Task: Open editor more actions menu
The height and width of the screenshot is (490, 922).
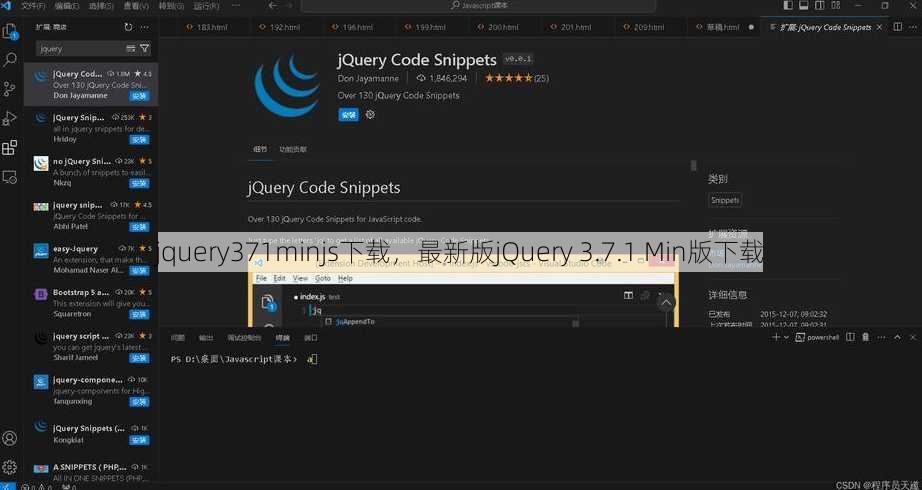Action: click(x=913, y=27)
